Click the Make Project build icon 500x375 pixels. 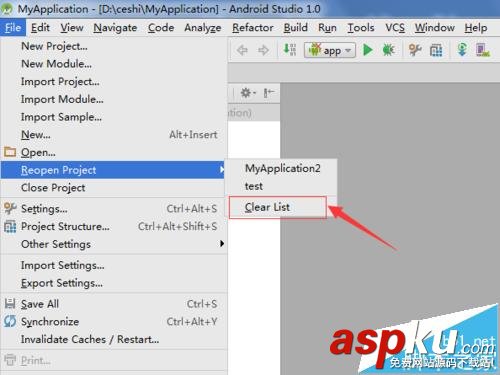290,50
